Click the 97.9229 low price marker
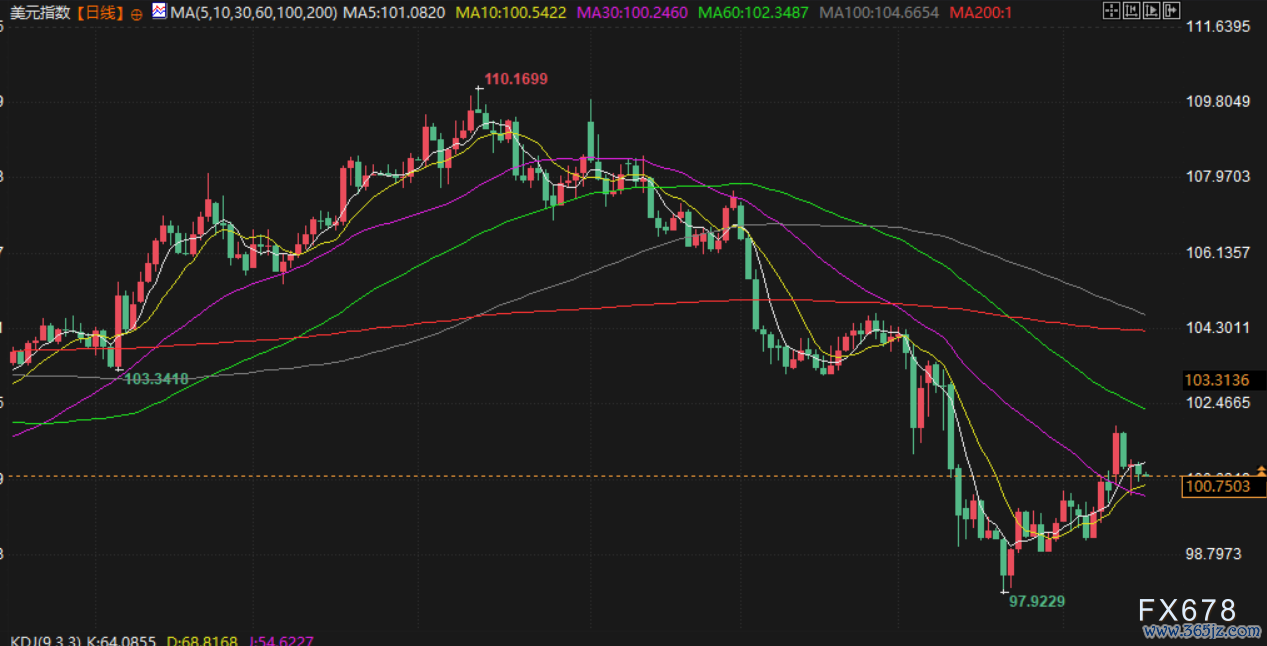The image size is (1267, 646). coord(1037,601)
